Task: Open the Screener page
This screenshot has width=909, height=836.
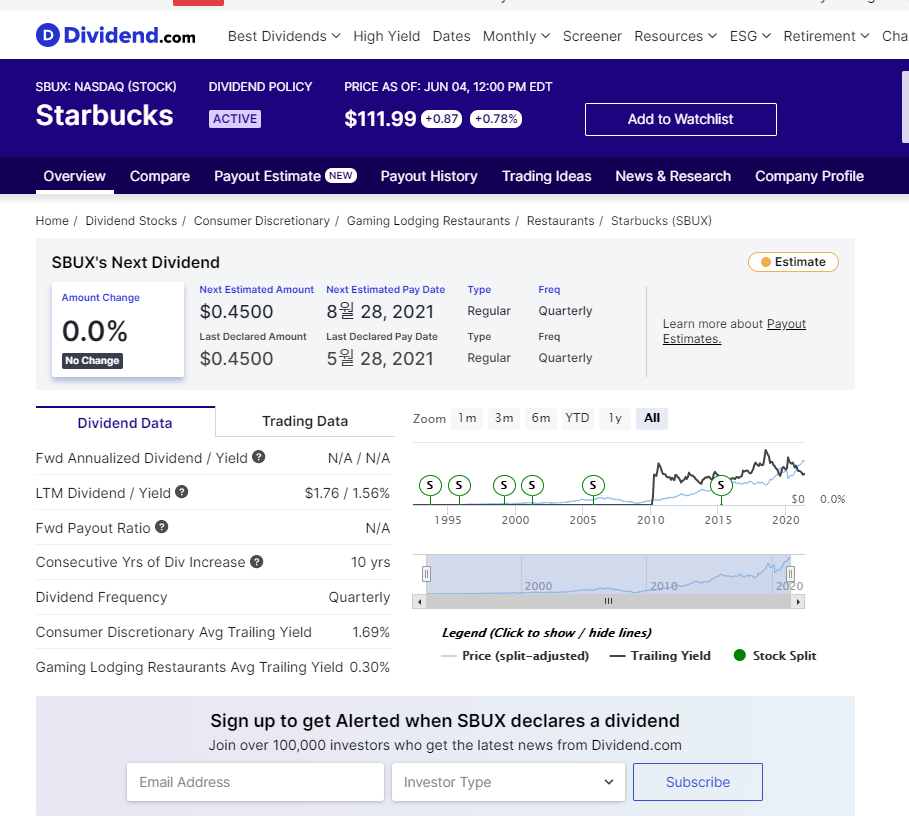Action: (592, 36)
